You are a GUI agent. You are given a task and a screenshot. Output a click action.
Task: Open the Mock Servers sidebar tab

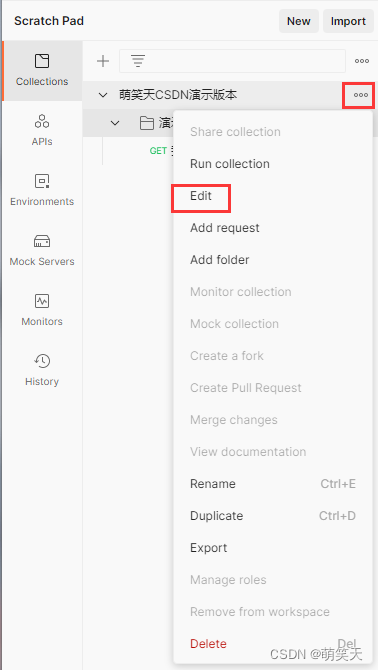coord(42,251)
